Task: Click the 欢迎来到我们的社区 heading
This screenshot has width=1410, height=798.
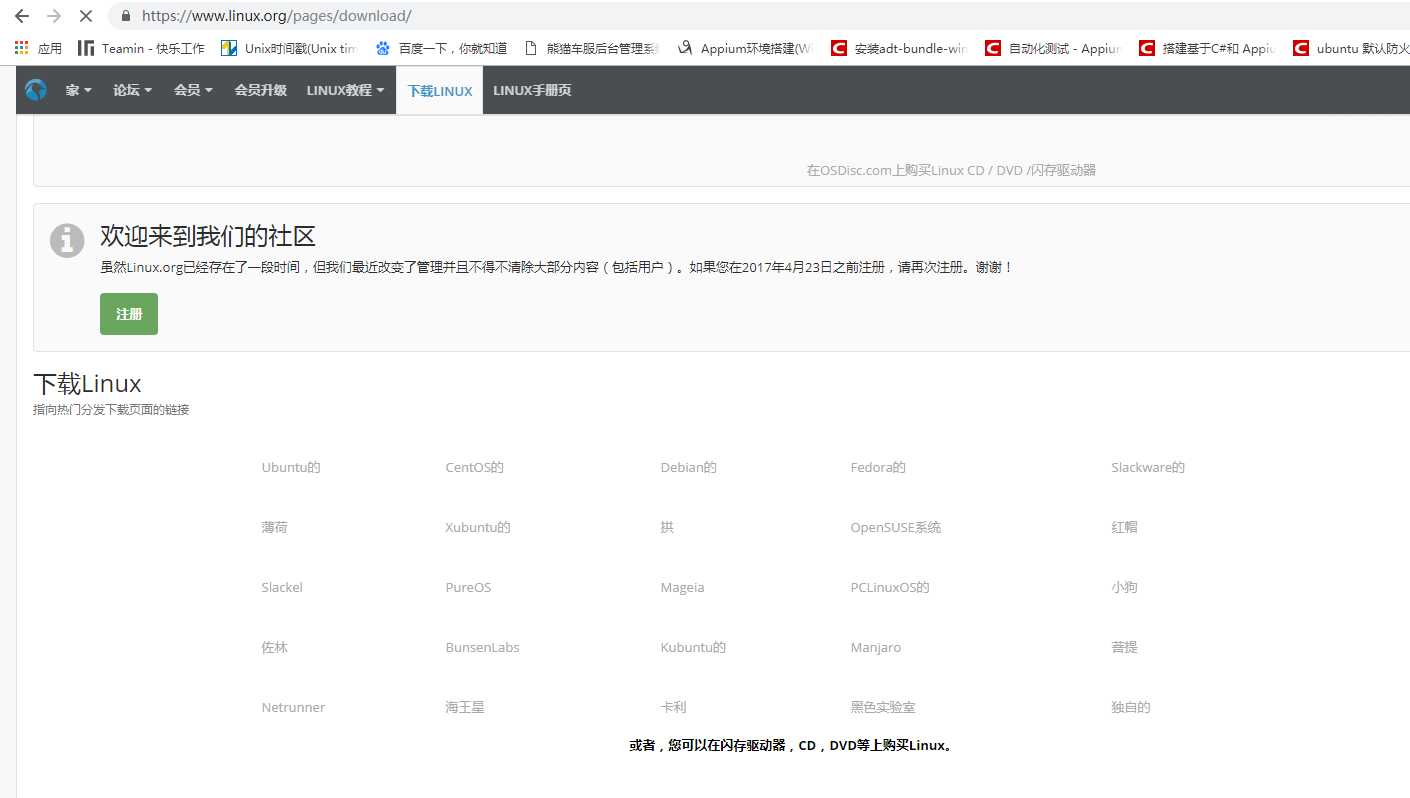Action: click(208, 236)
